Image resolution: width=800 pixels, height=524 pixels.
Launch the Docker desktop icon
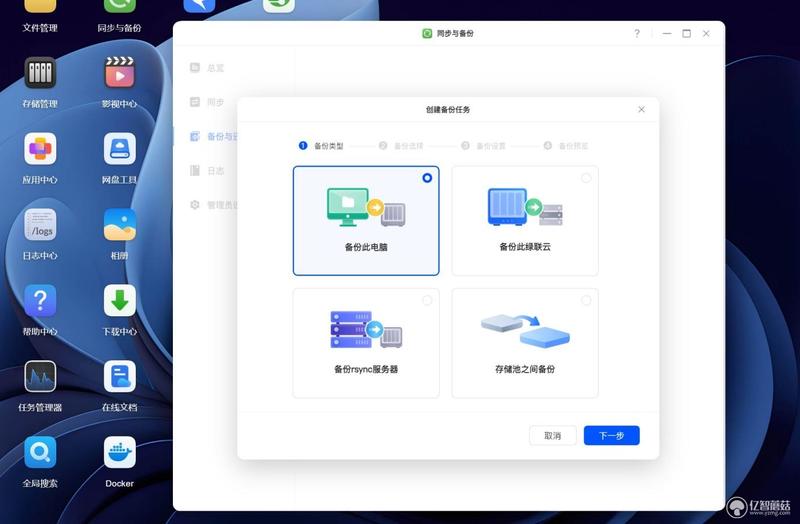pos(119,452)
